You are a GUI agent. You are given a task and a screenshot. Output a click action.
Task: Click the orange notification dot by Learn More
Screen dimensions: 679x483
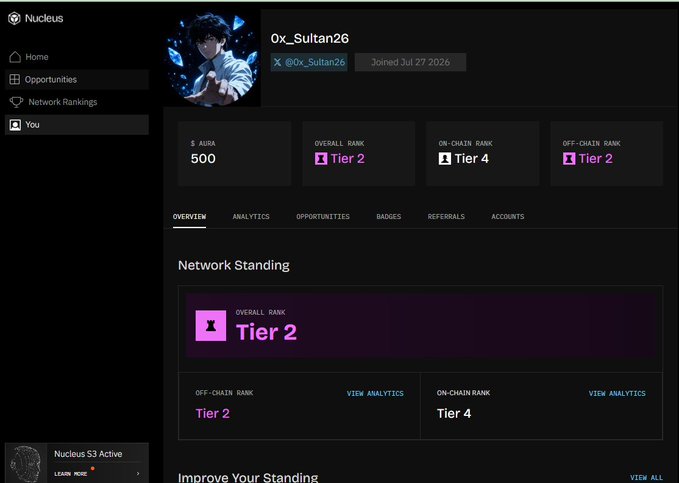pos(93,468)
